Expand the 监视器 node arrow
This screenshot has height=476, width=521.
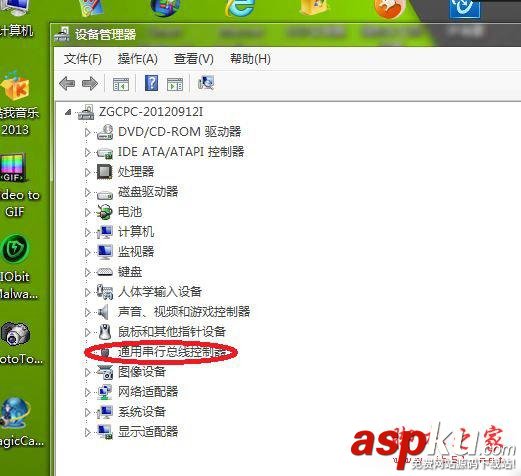click(x=87, y=252)
